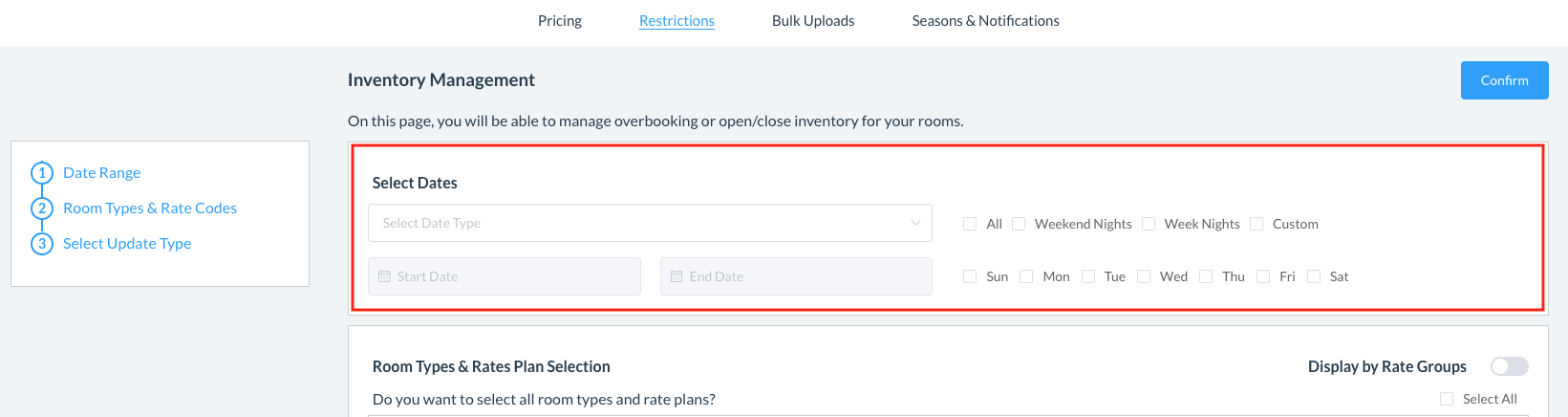The image size is (1568, 417).
Task: Check the Week Nights checkbox
Action: pyautogui.click(x=1149, y=224)
